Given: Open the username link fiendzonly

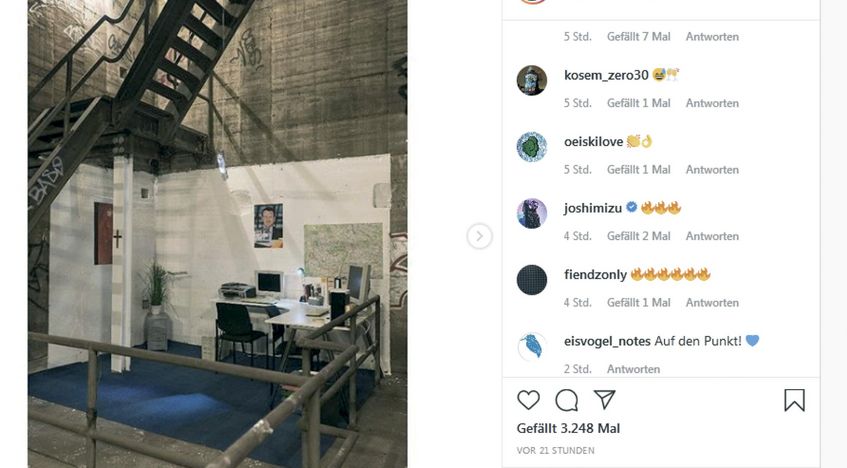Looking at the screenshot, I should (x=595, y=275).
